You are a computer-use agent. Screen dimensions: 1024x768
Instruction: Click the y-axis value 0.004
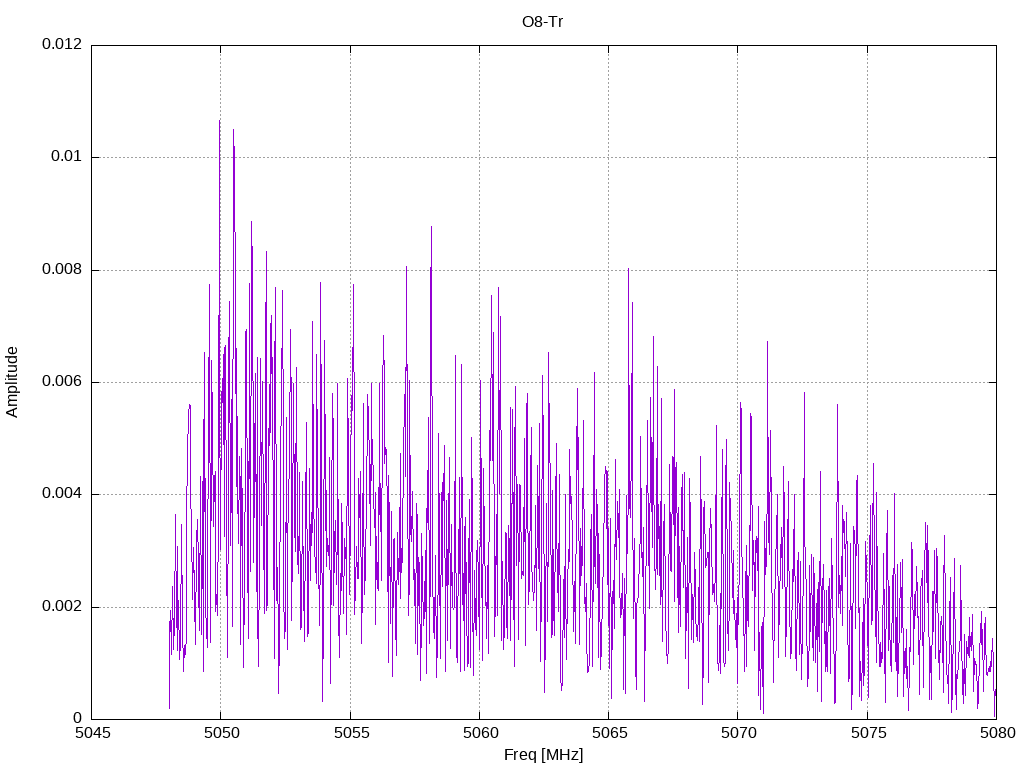[62, 494]
